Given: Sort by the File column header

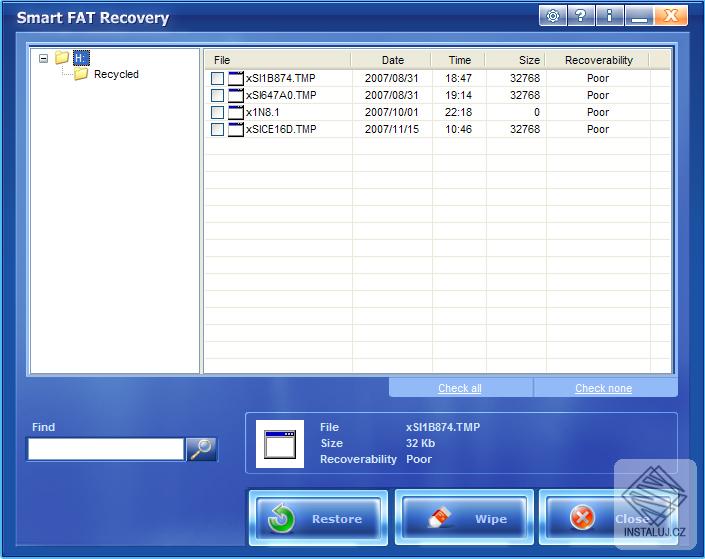Looking at the screenshot, I should (278, 60).
